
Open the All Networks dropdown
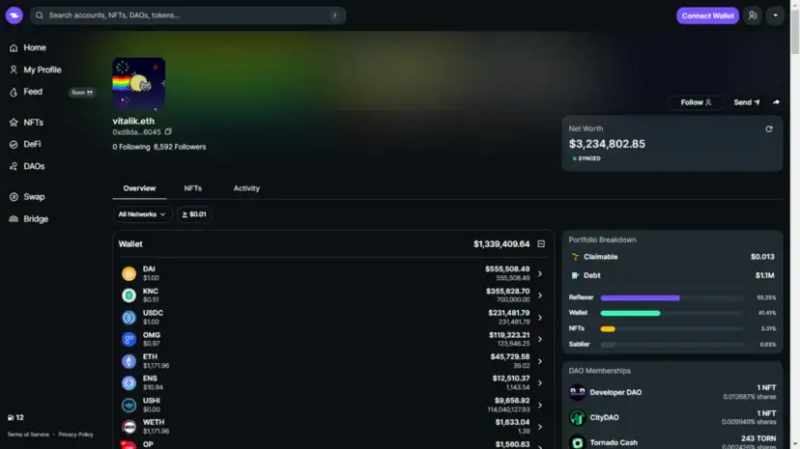click(142, 214)
